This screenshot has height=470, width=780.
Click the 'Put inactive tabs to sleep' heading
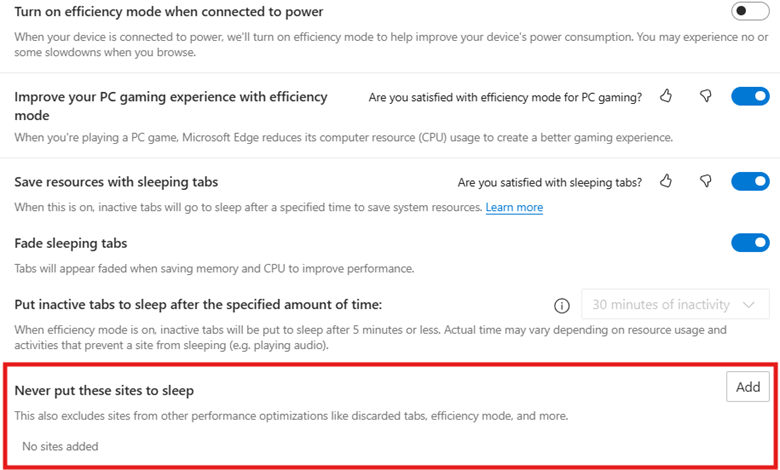coord(198,304)
